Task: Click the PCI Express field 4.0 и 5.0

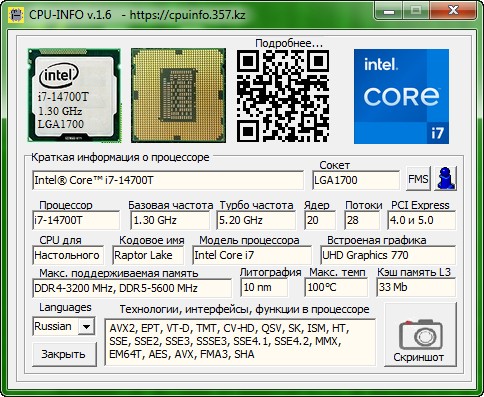Action: click(421, 220)
